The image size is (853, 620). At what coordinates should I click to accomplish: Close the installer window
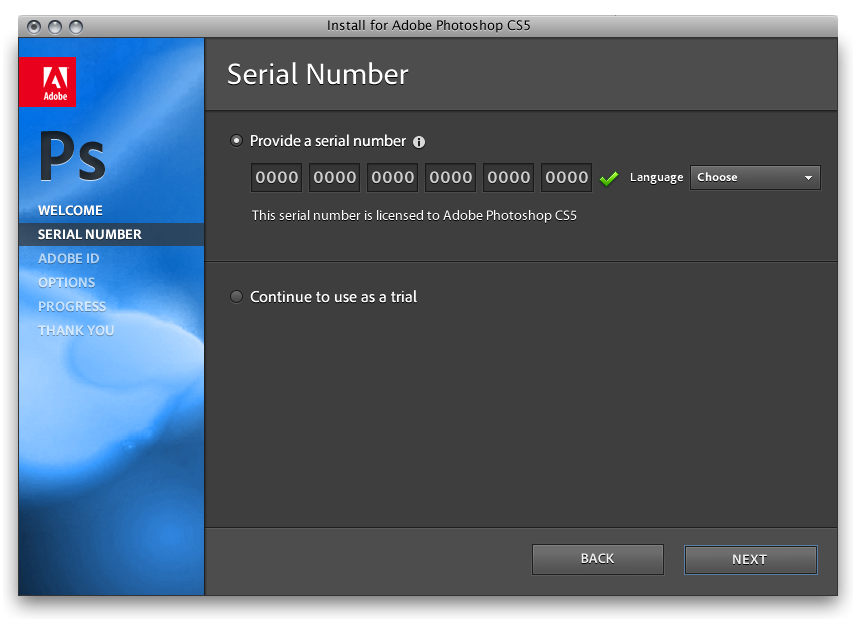34,26
